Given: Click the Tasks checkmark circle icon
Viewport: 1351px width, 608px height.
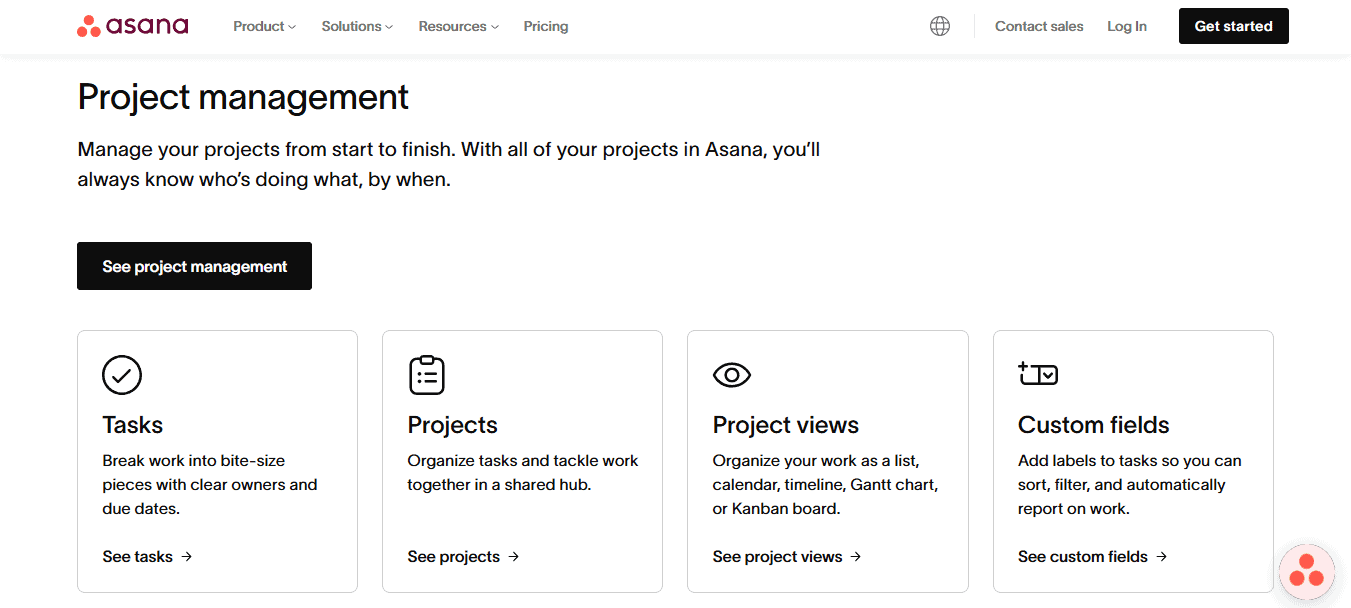Looking at the screenshot, I should [122, 375].
